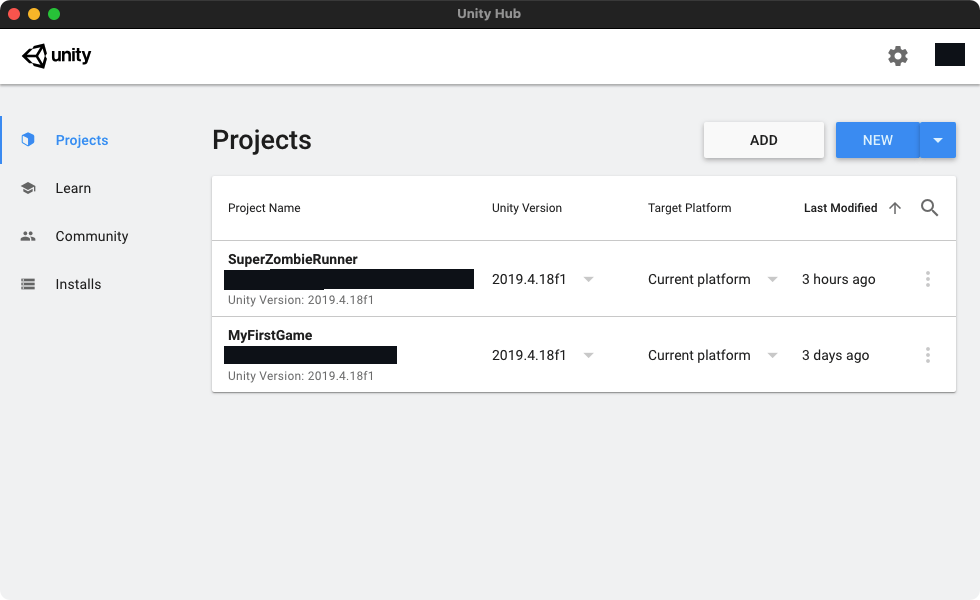Click the Unity Version column header

pyautogui.click(x=526, y=208)
